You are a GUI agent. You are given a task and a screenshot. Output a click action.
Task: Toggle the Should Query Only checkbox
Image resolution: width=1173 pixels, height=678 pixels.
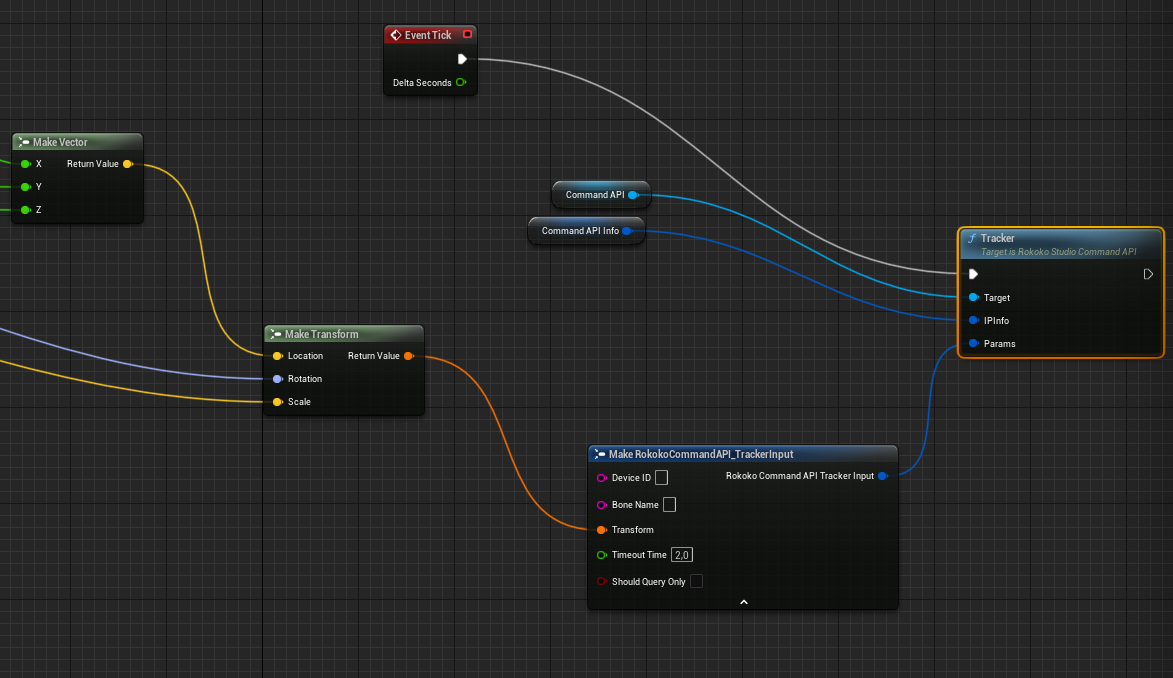tap(695, 581)
